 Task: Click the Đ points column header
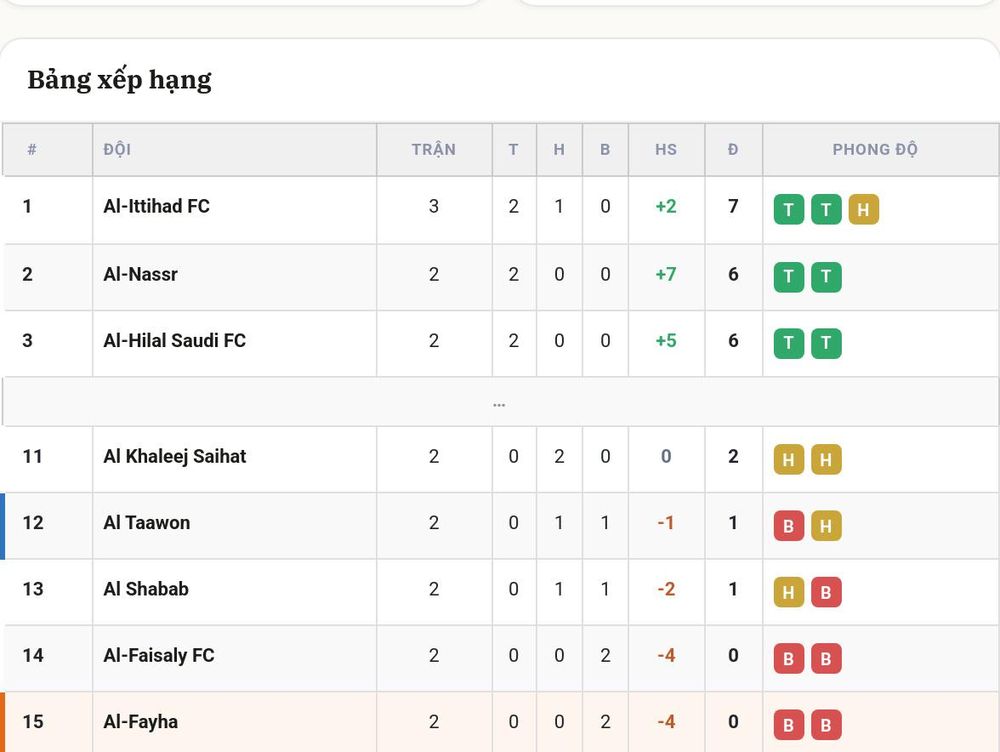(x=733, y=149)
